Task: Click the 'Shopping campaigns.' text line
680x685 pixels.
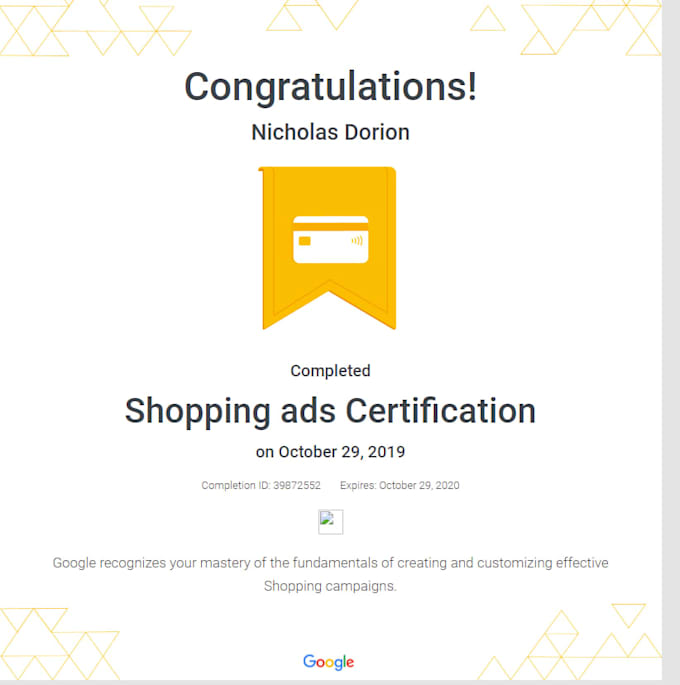Action: (x=330, y=586)
